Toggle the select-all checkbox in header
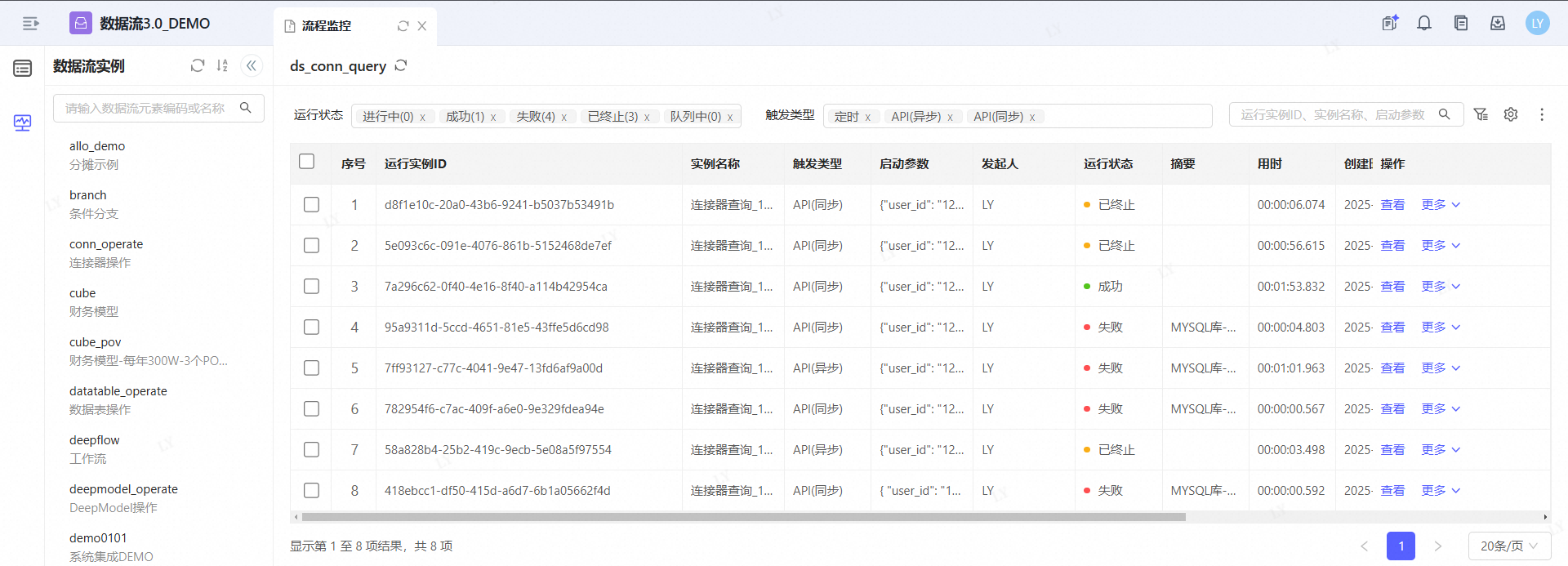The height and width of the screenshot is (566, 1568). pyautogui.click(x=307, y=162)
